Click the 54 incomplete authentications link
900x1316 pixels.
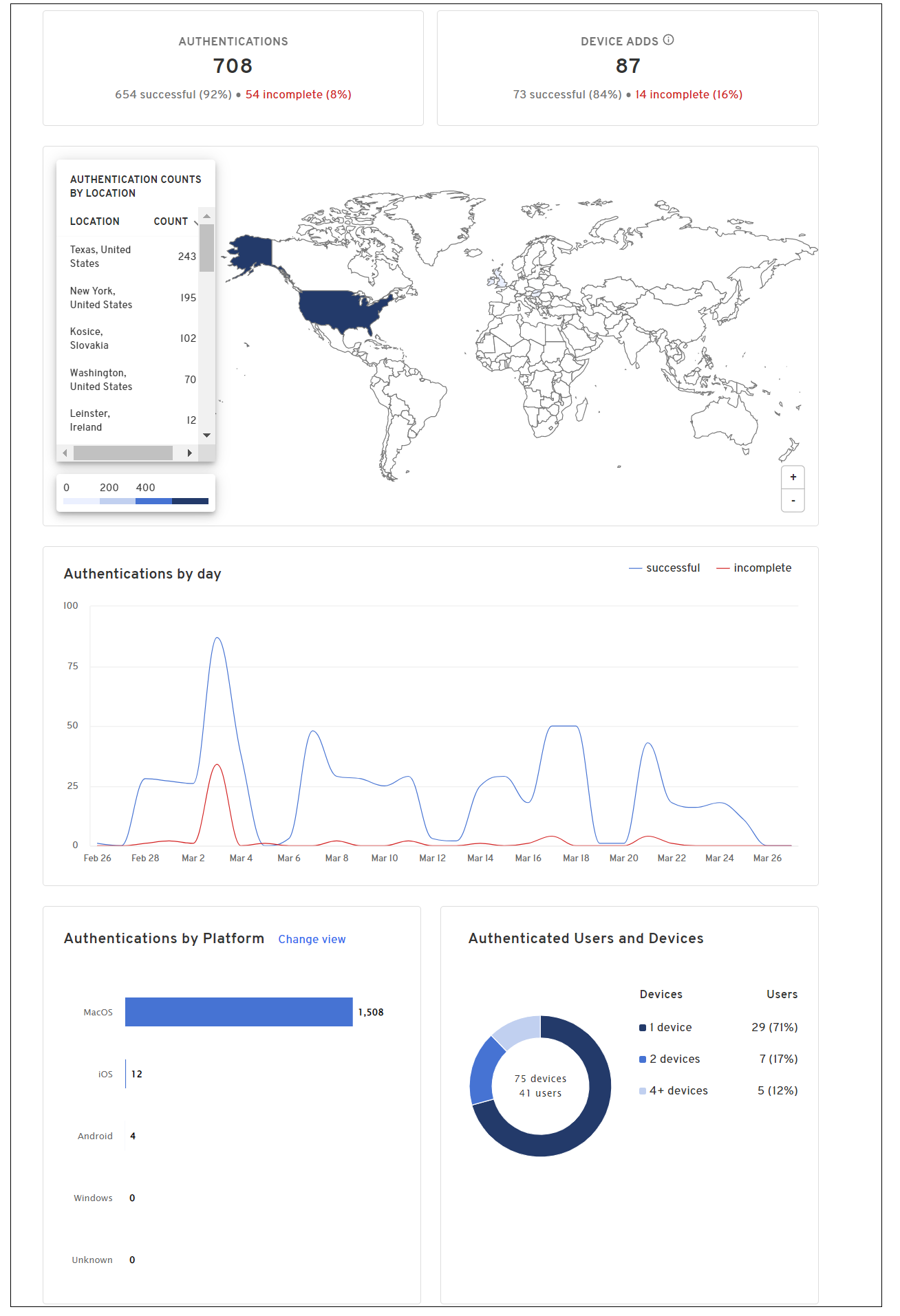(x=298, y=95)
